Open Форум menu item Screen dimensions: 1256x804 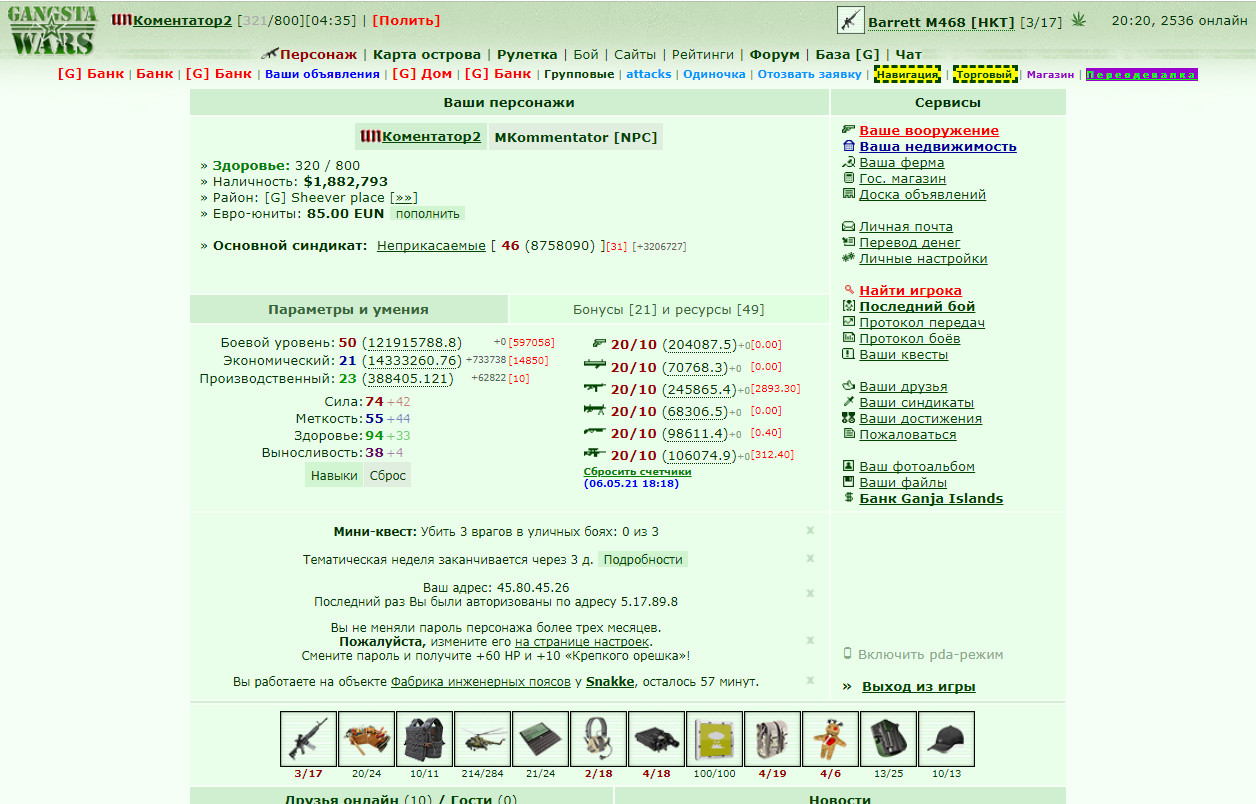774,55
